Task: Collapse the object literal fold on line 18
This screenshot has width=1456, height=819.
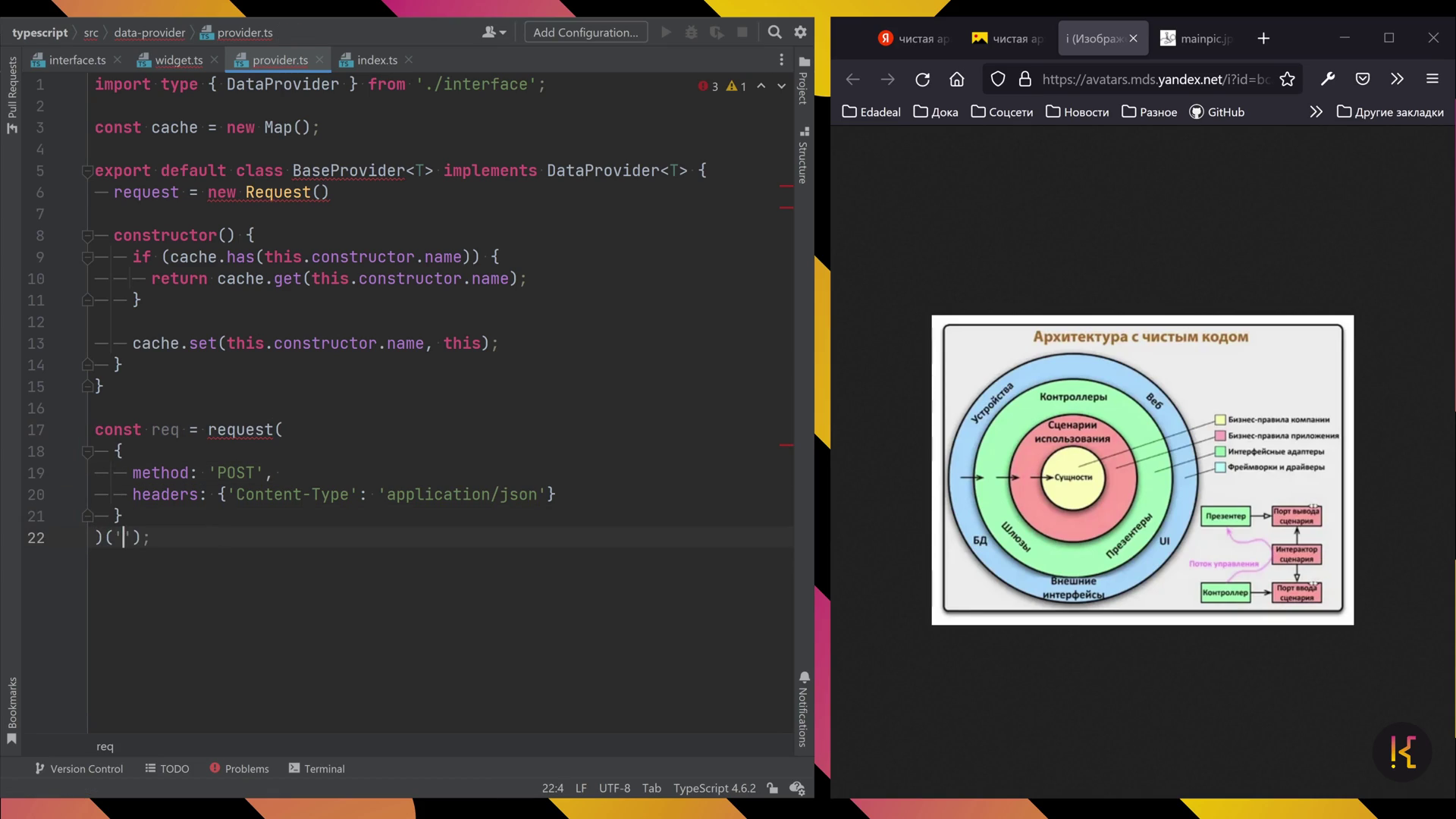Action: (87, 452)
